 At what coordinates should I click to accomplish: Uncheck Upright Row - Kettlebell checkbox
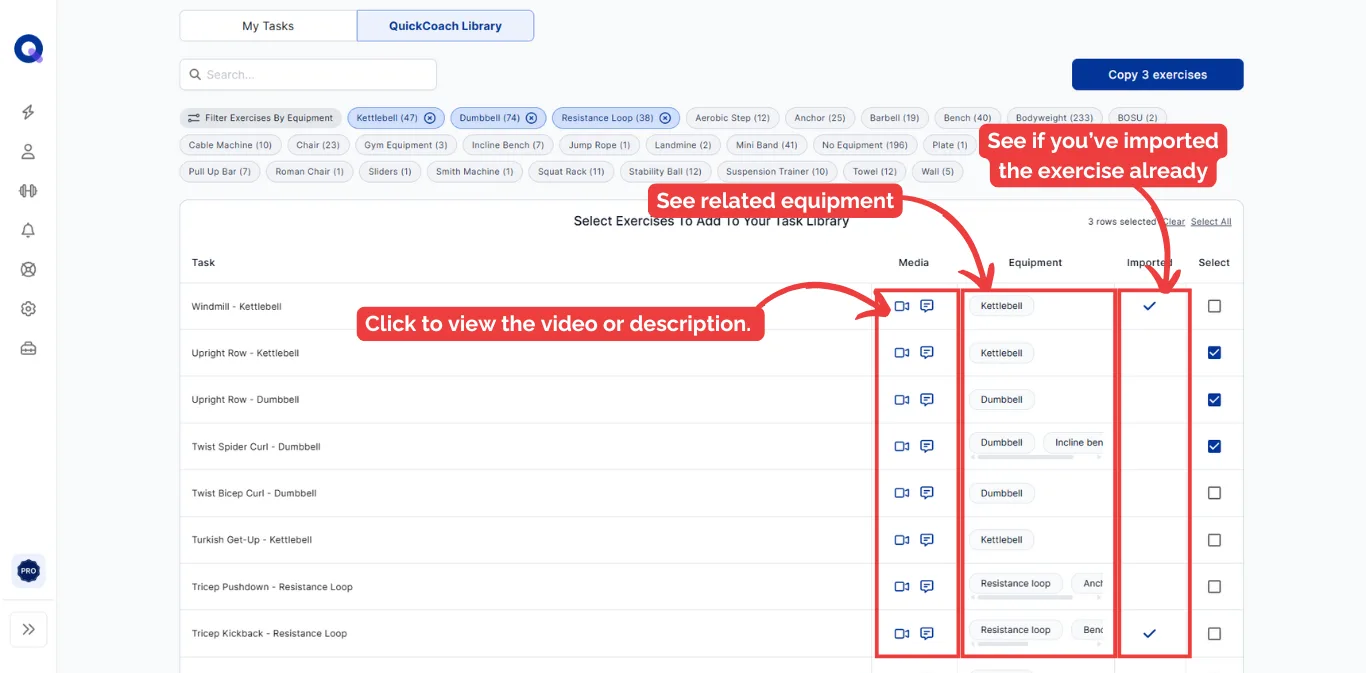point(1214,353)
